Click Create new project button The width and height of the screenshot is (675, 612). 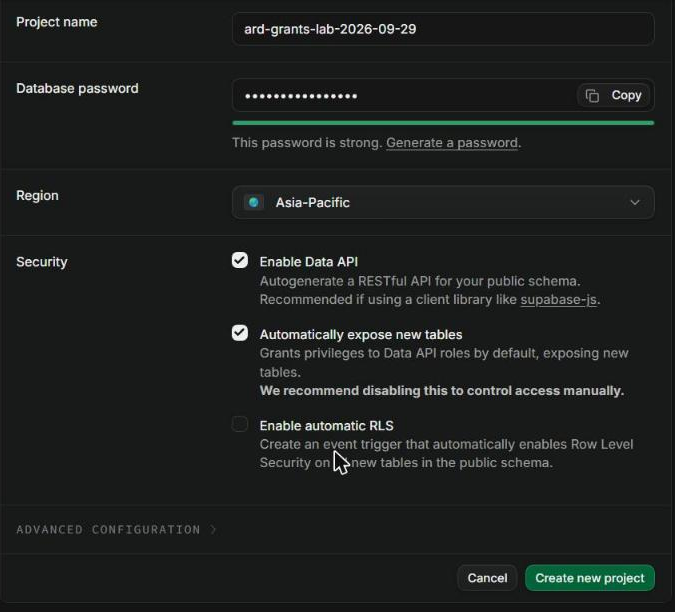point(590,578)
